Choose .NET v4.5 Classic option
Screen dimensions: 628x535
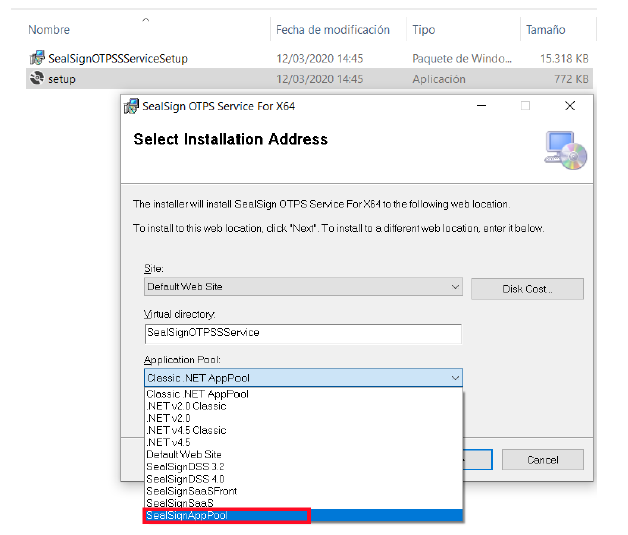(x=187, y=430)
